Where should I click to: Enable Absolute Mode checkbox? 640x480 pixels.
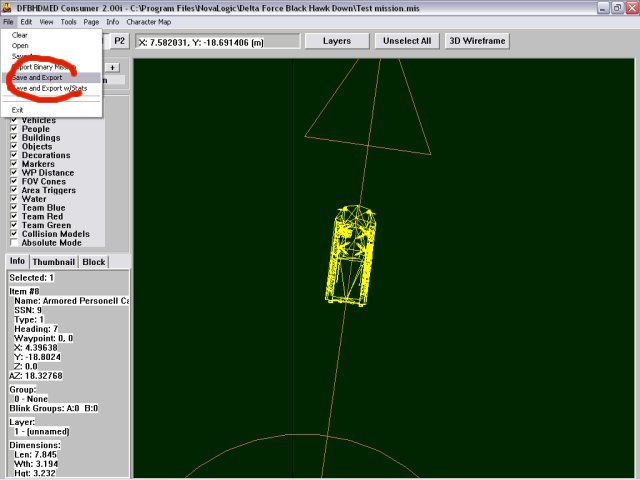[x=14, y=243]
